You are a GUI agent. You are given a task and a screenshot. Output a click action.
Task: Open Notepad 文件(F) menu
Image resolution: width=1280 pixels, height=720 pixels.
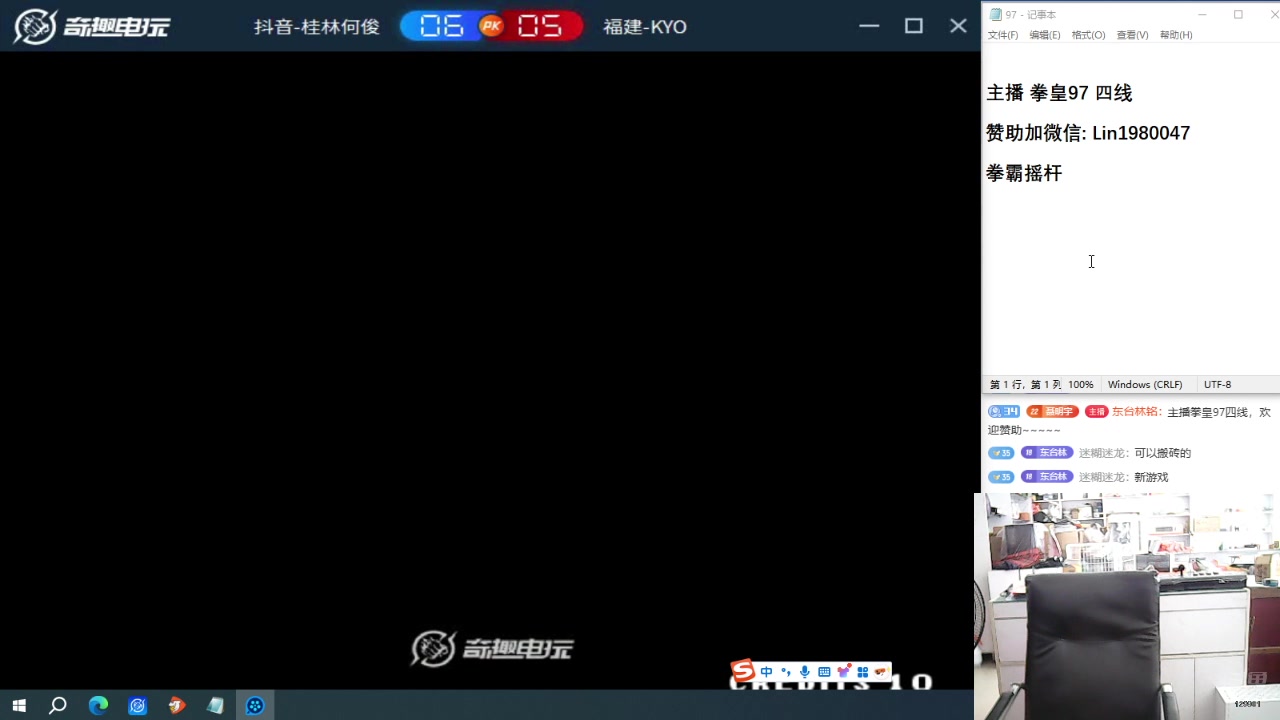(1003, 35)
